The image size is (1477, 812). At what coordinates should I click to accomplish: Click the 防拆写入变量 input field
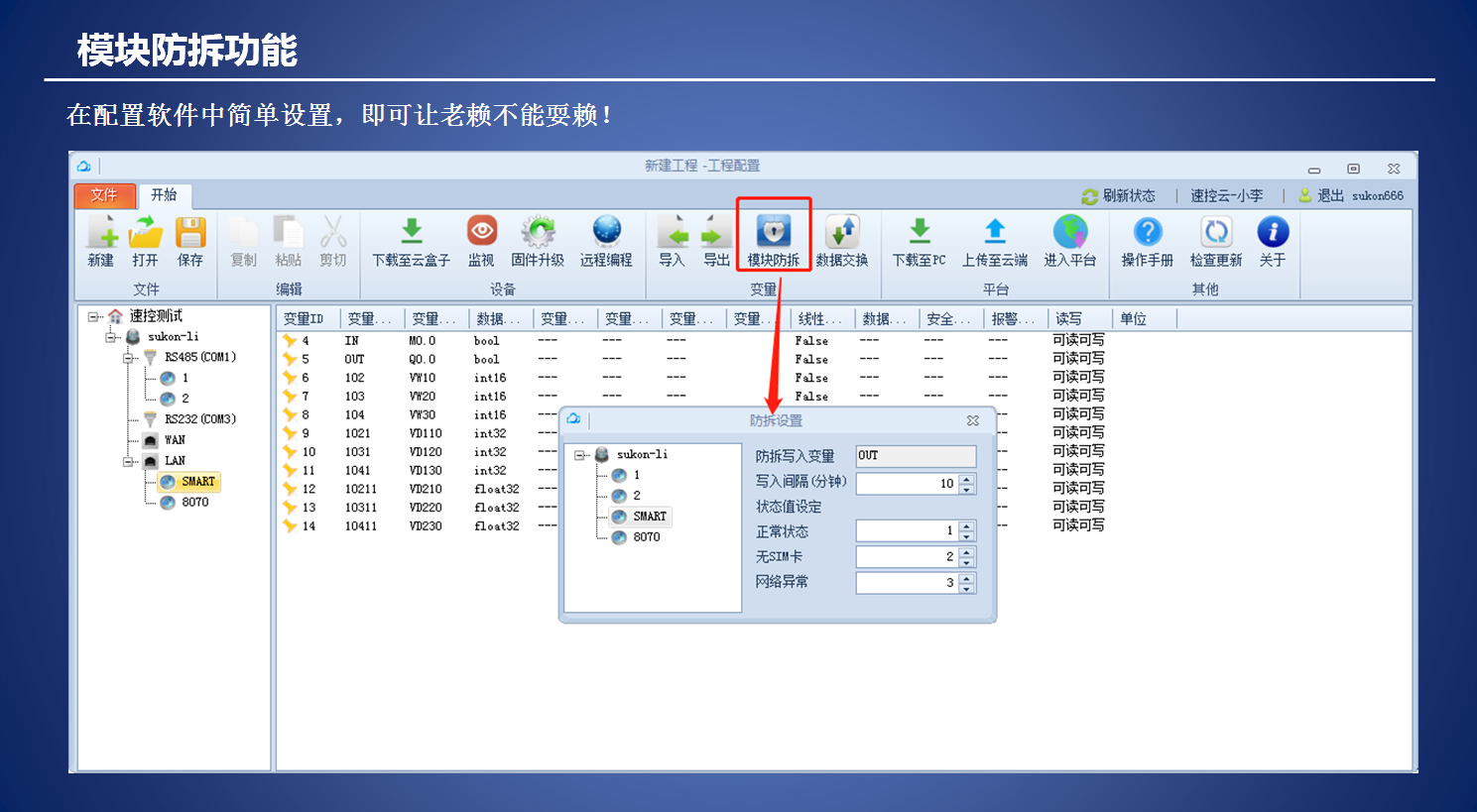coord(915,456)
